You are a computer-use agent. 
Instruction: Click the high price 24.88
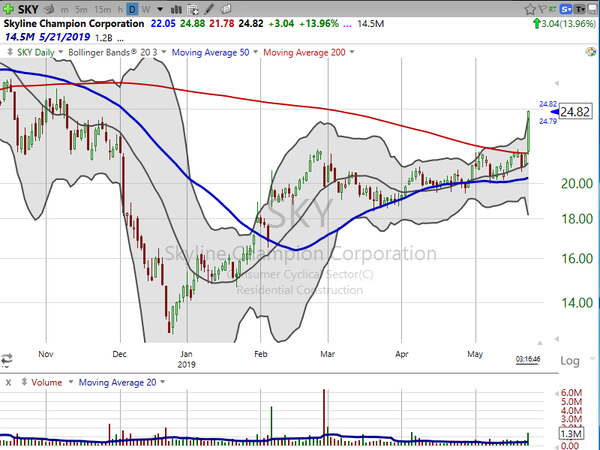coord(192,24)
